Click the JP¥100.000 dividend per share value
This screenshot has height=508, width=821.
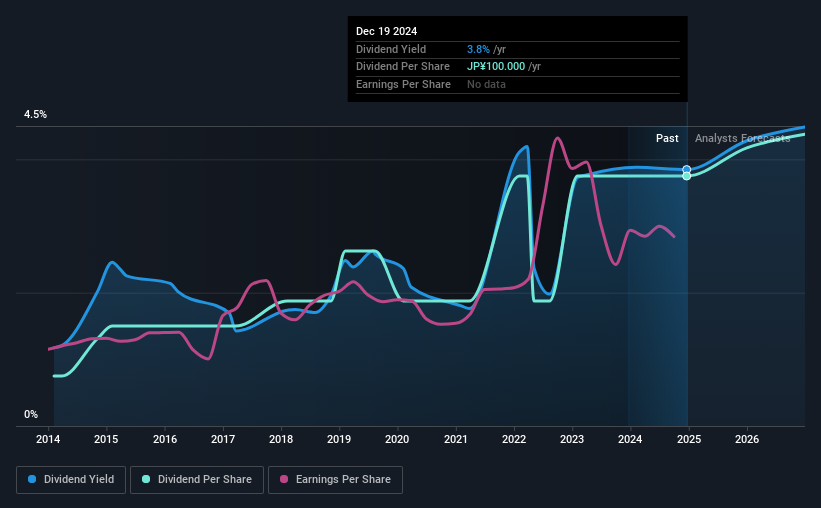pos(496,67)
